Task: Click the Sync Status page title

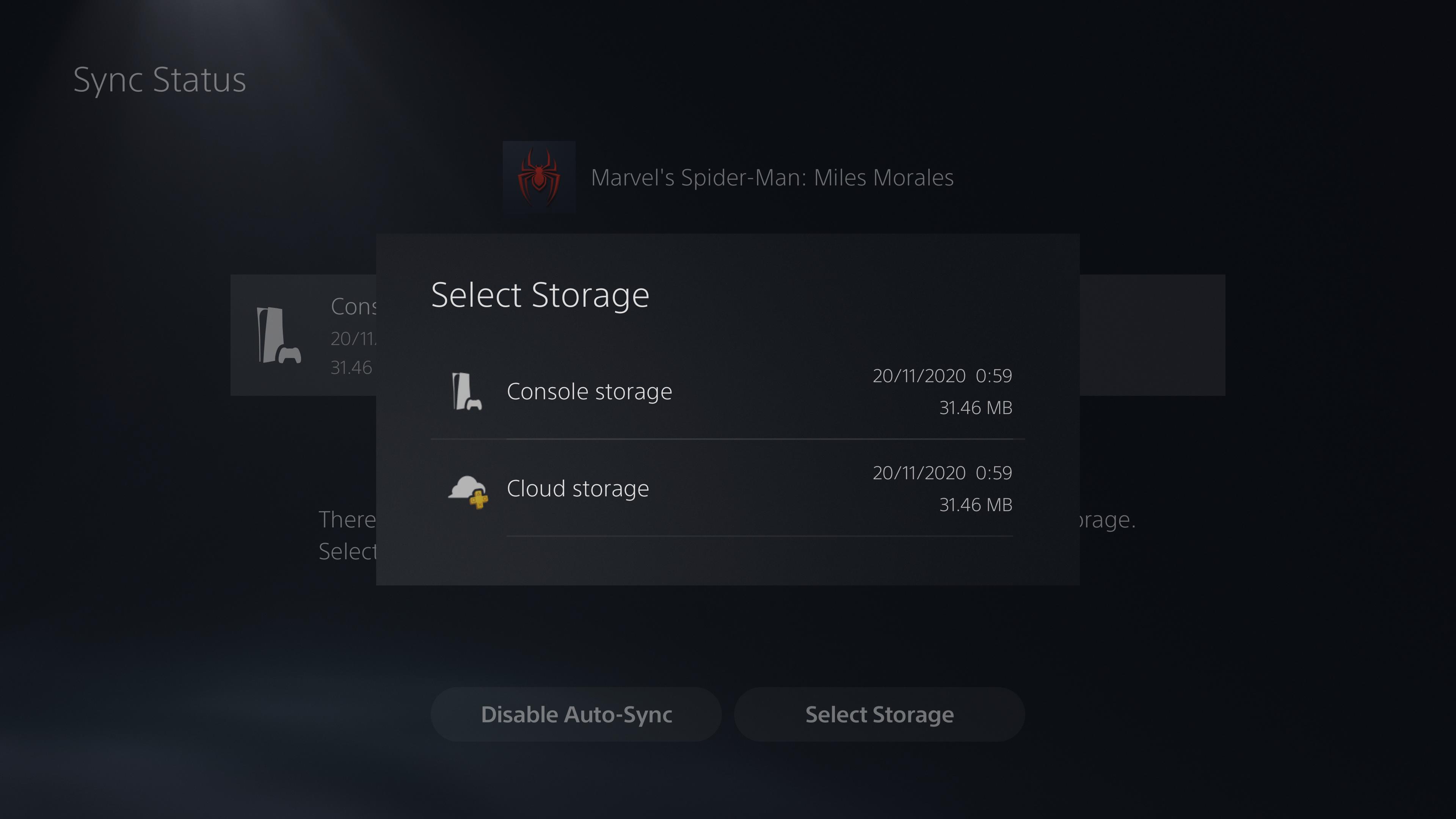Action: click(159, 80)
